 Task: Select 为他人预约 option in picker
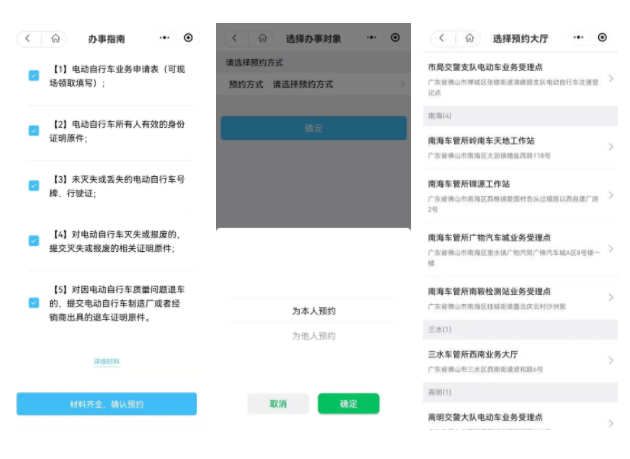[x=313, y=336]
